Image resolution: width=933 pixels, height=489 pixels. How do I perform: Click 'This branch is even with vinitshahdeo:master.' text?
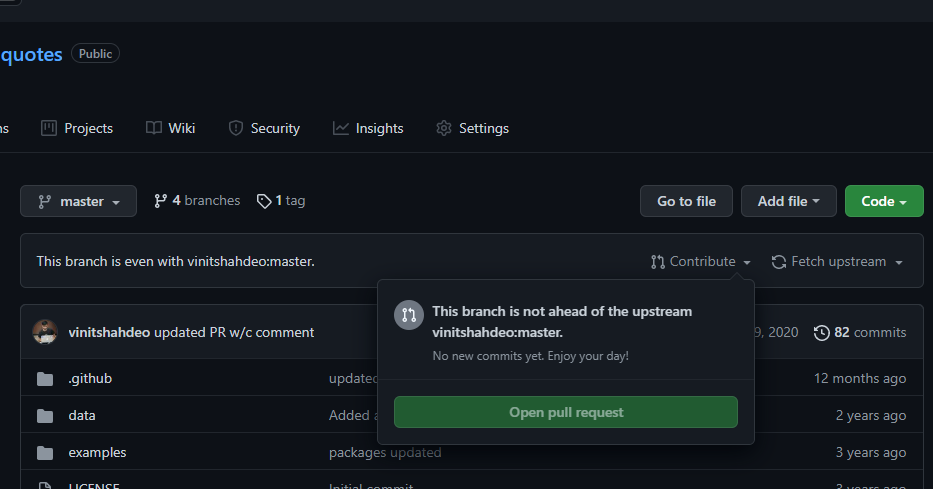click(x=176, y=262)
